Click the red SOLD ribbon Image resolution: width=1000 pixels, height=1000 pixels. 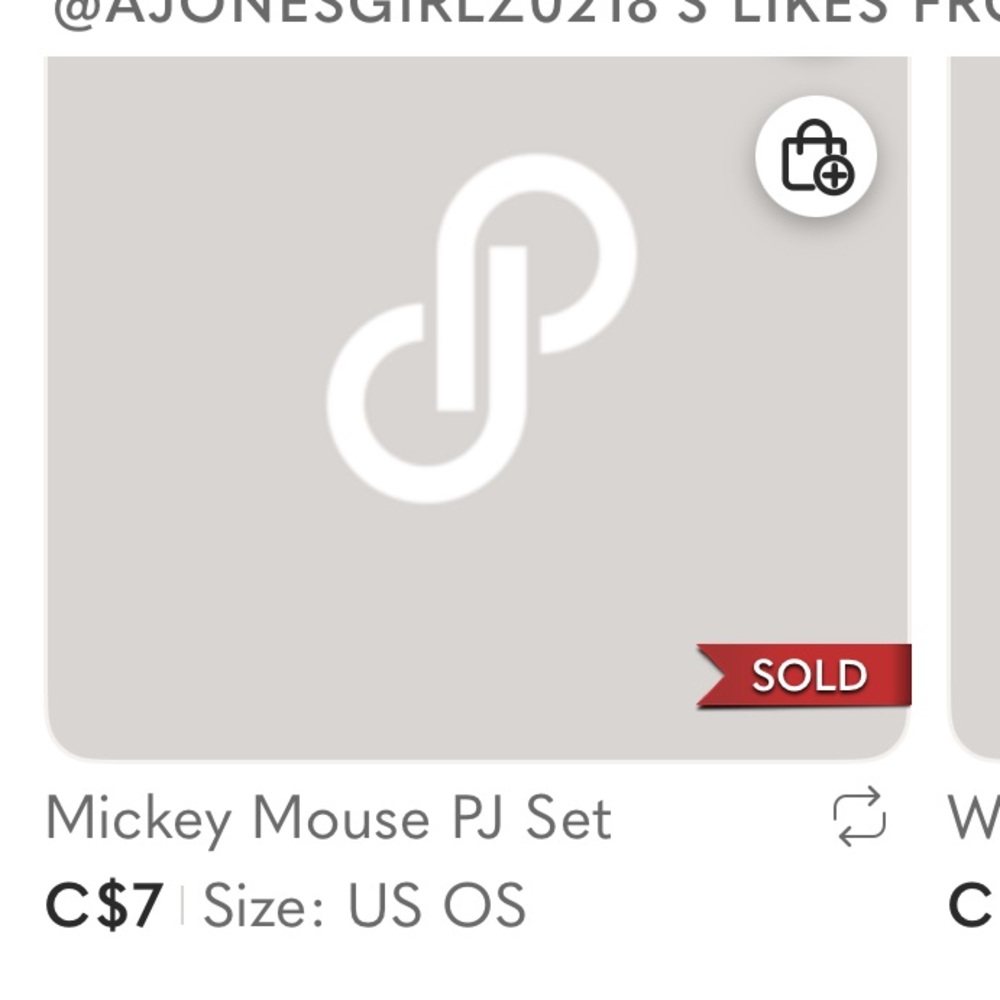pyautogui.click(x=806, y=676)
